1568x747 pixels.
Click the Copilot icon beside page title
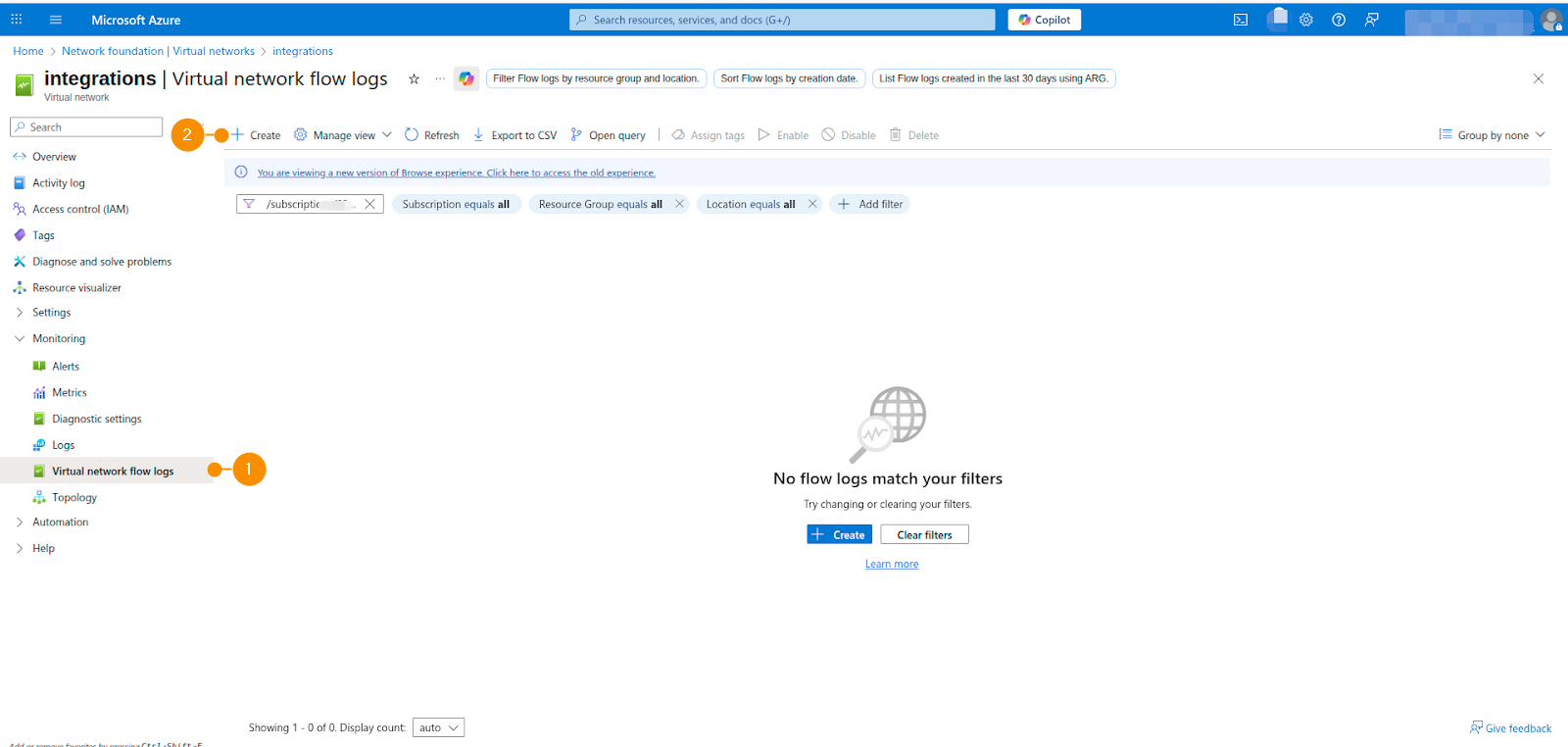pos(466,78)
